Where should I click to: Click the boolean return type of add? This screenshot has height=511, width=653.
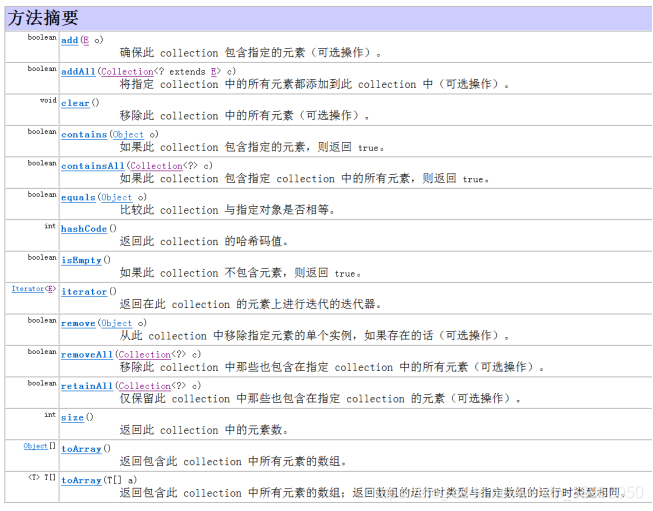[42, 37]
